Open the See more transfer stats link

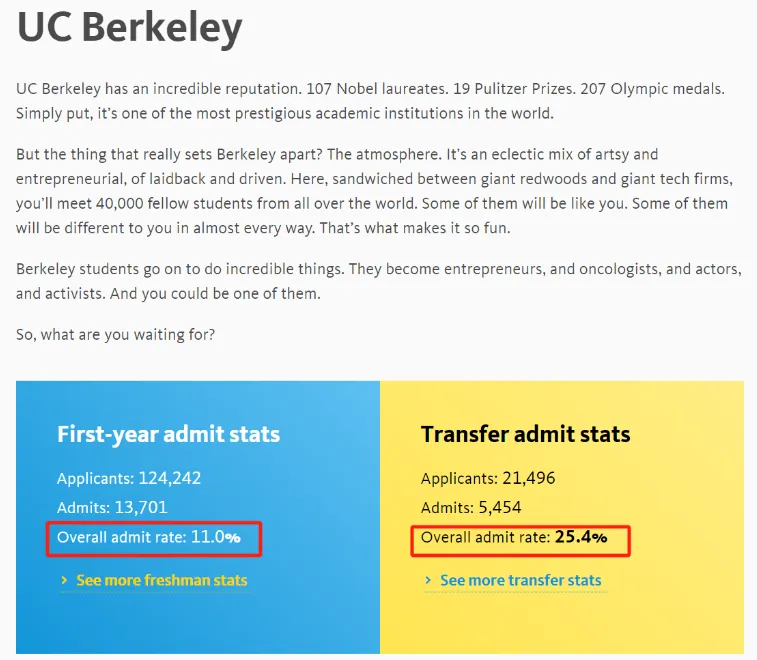(520, 580)
